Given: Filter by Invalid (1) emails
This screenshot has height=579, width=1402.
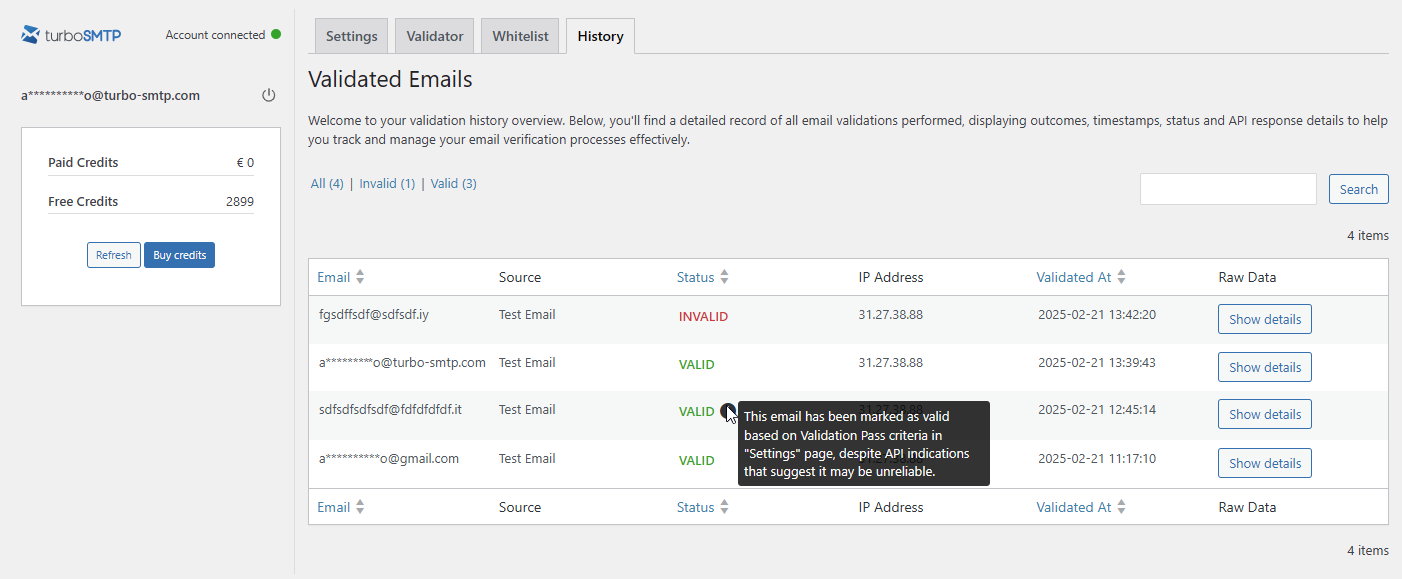Looking at the screenshot, I should [x=387, y=184].
